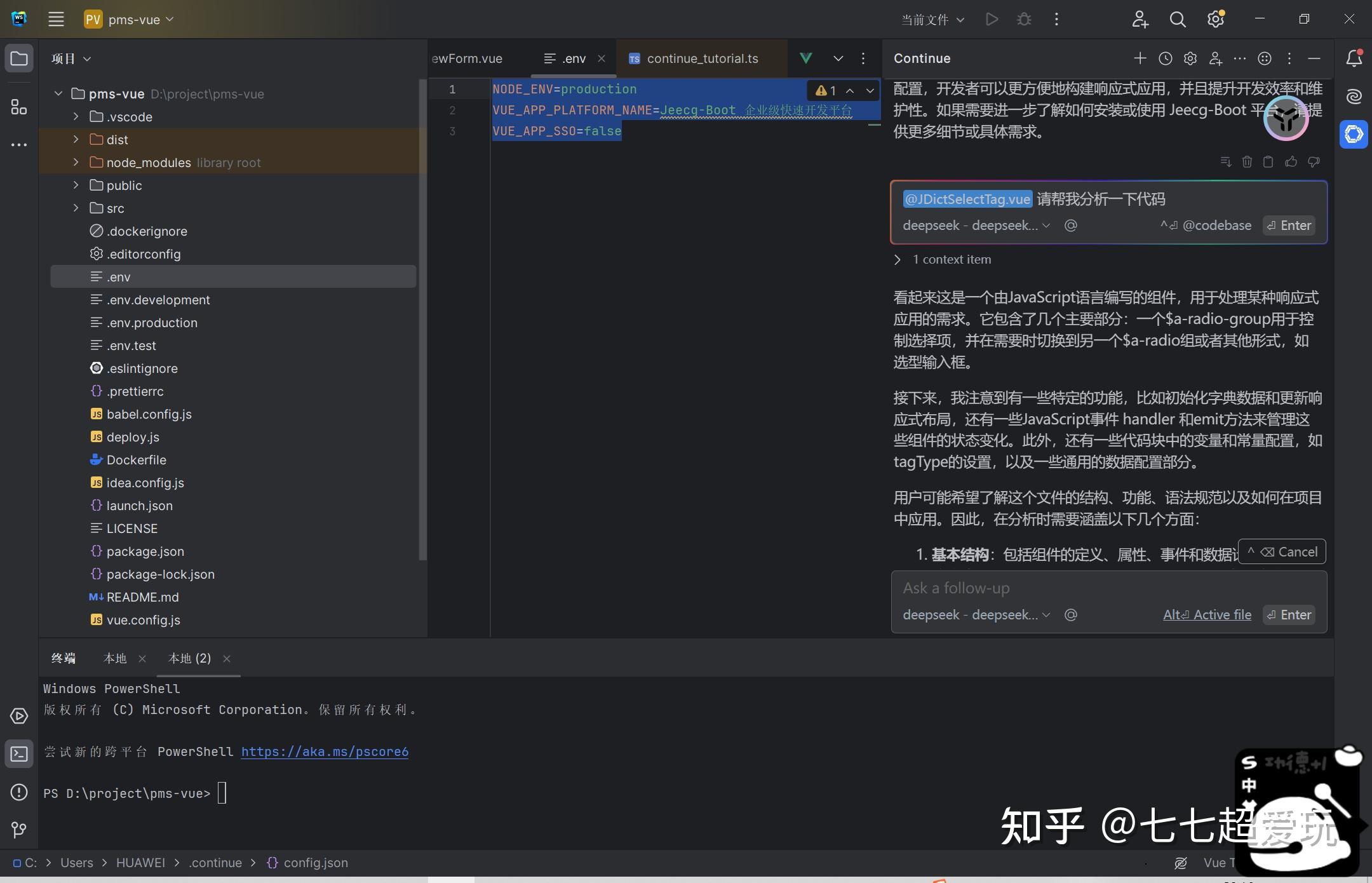Open pms-vue project dropdown in title bar
Image resolution: width=1372 pixels, height=883 pixels.
(133, 20)
